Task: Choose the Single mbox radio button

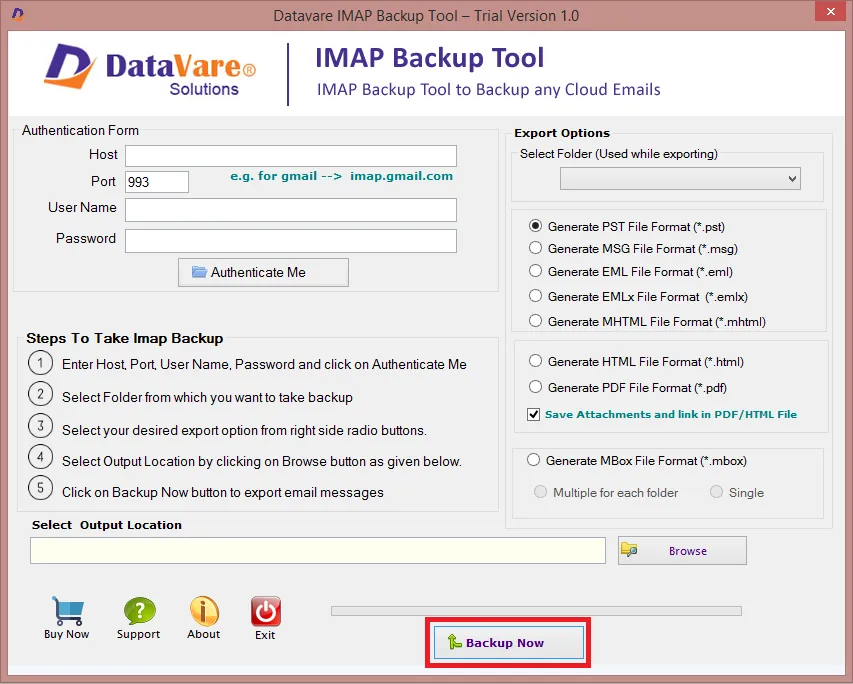Action: tap(716, 492)
